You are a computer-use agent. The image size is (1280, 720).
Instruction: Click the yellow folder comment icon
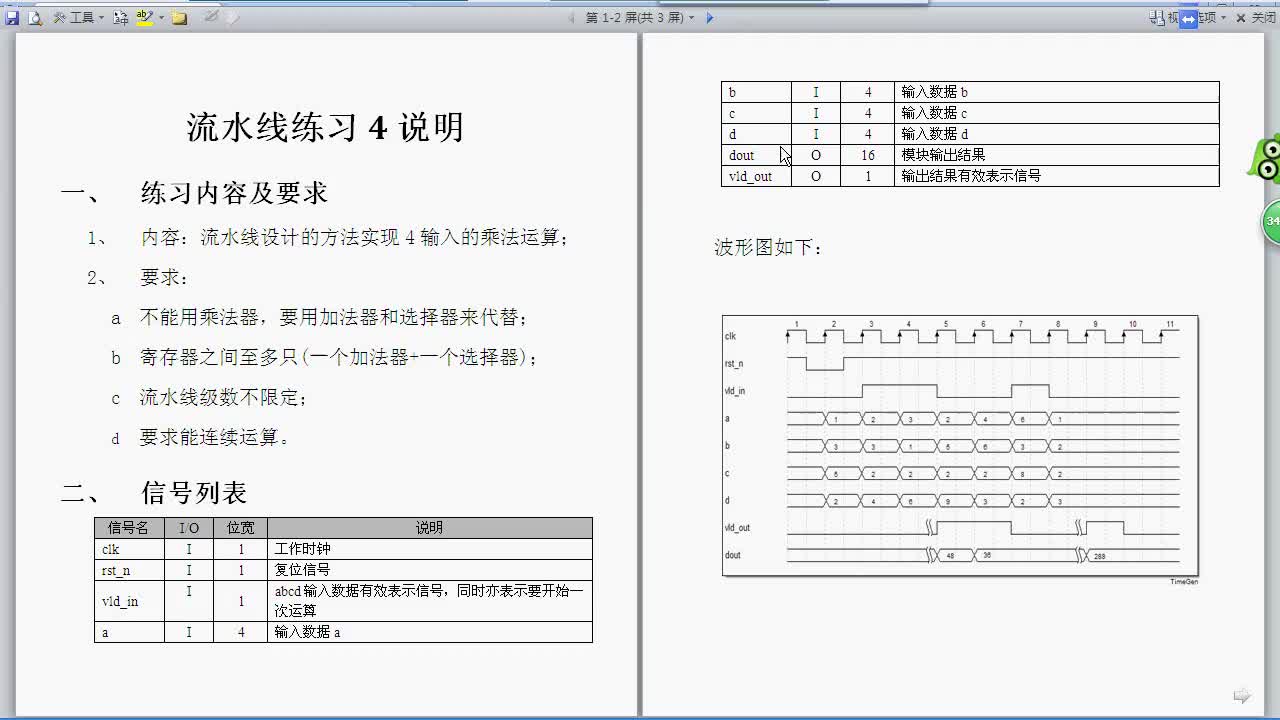point(180,18)
